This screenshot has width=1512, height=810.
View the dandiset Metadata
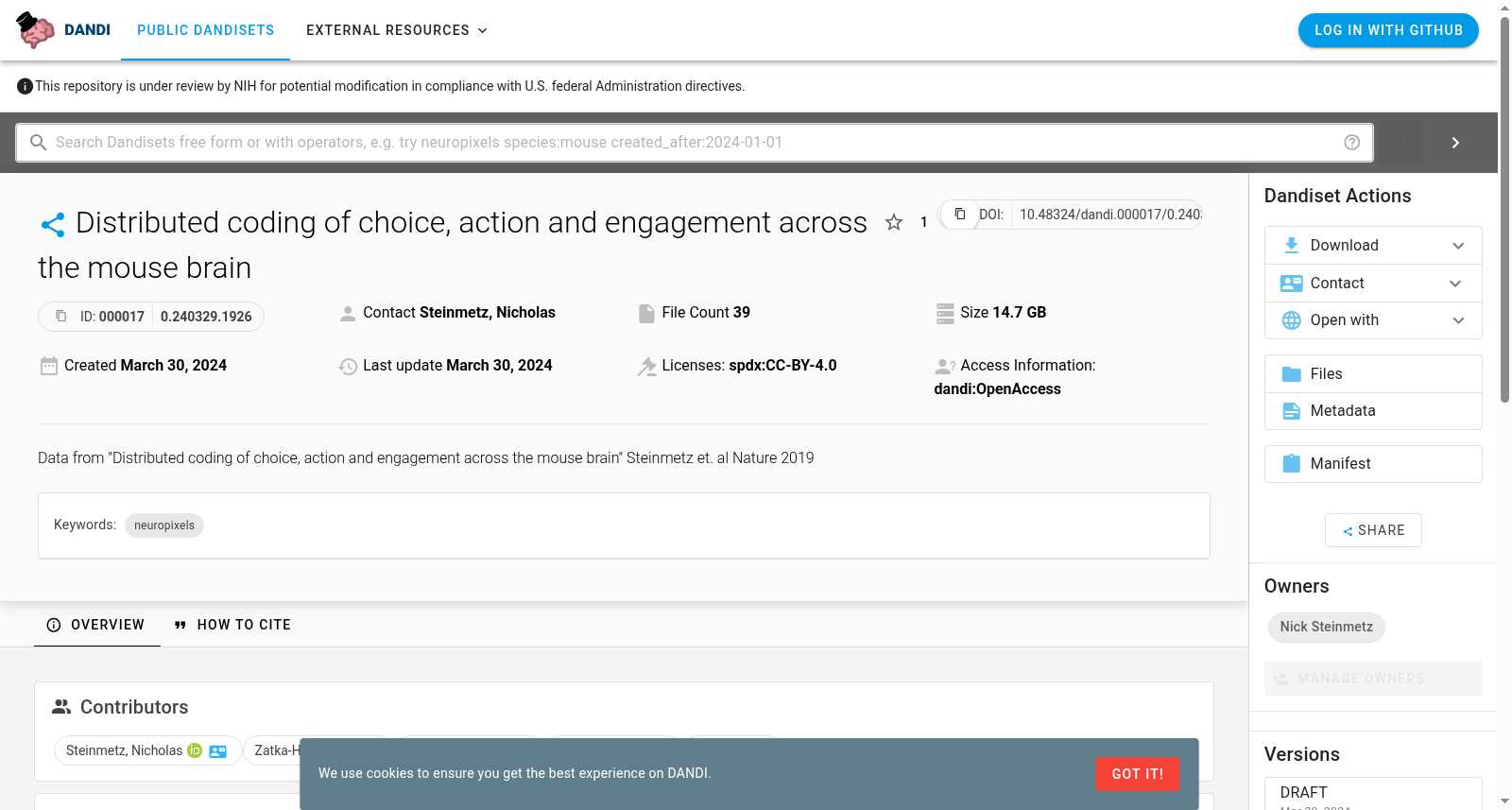[1373, 411]
